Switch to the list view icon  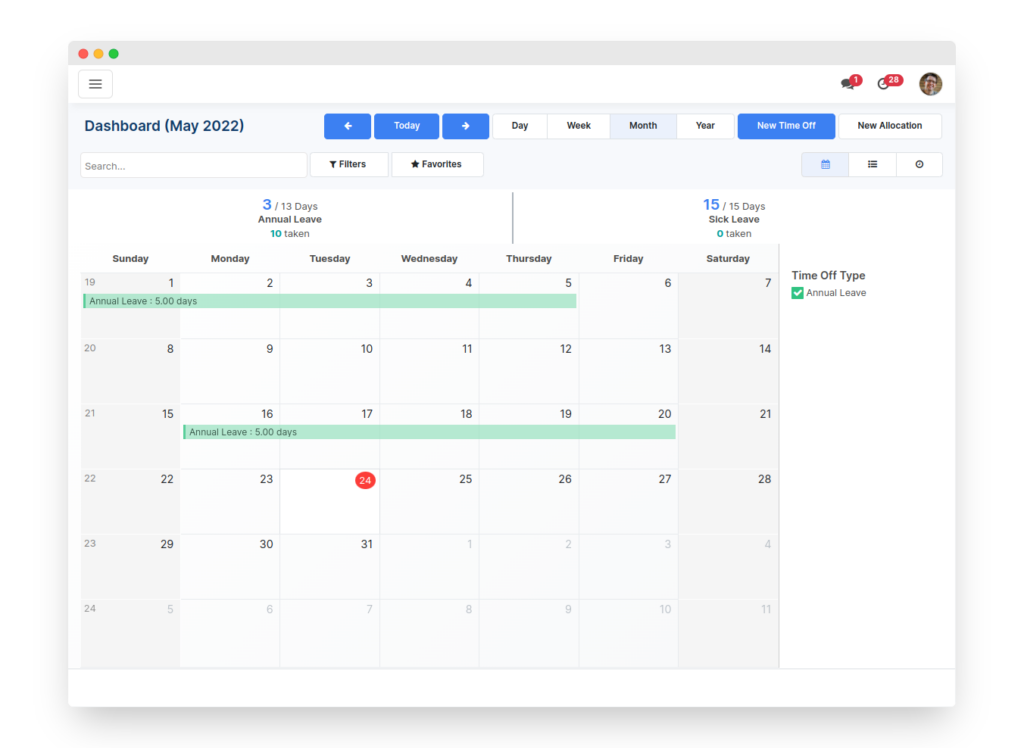(x=871, y=163)
